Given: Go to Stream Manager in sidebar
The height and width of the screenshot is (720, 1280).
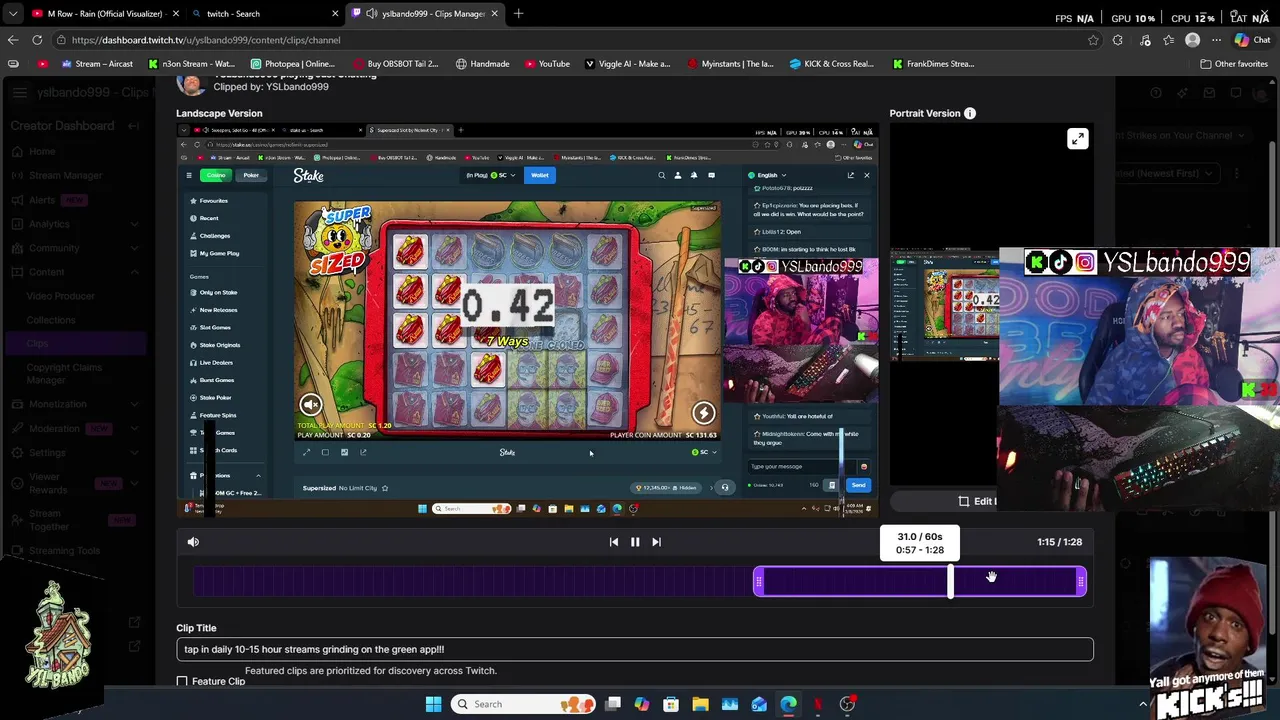Looking at the screenshot, I should click(x=65, y=176).
